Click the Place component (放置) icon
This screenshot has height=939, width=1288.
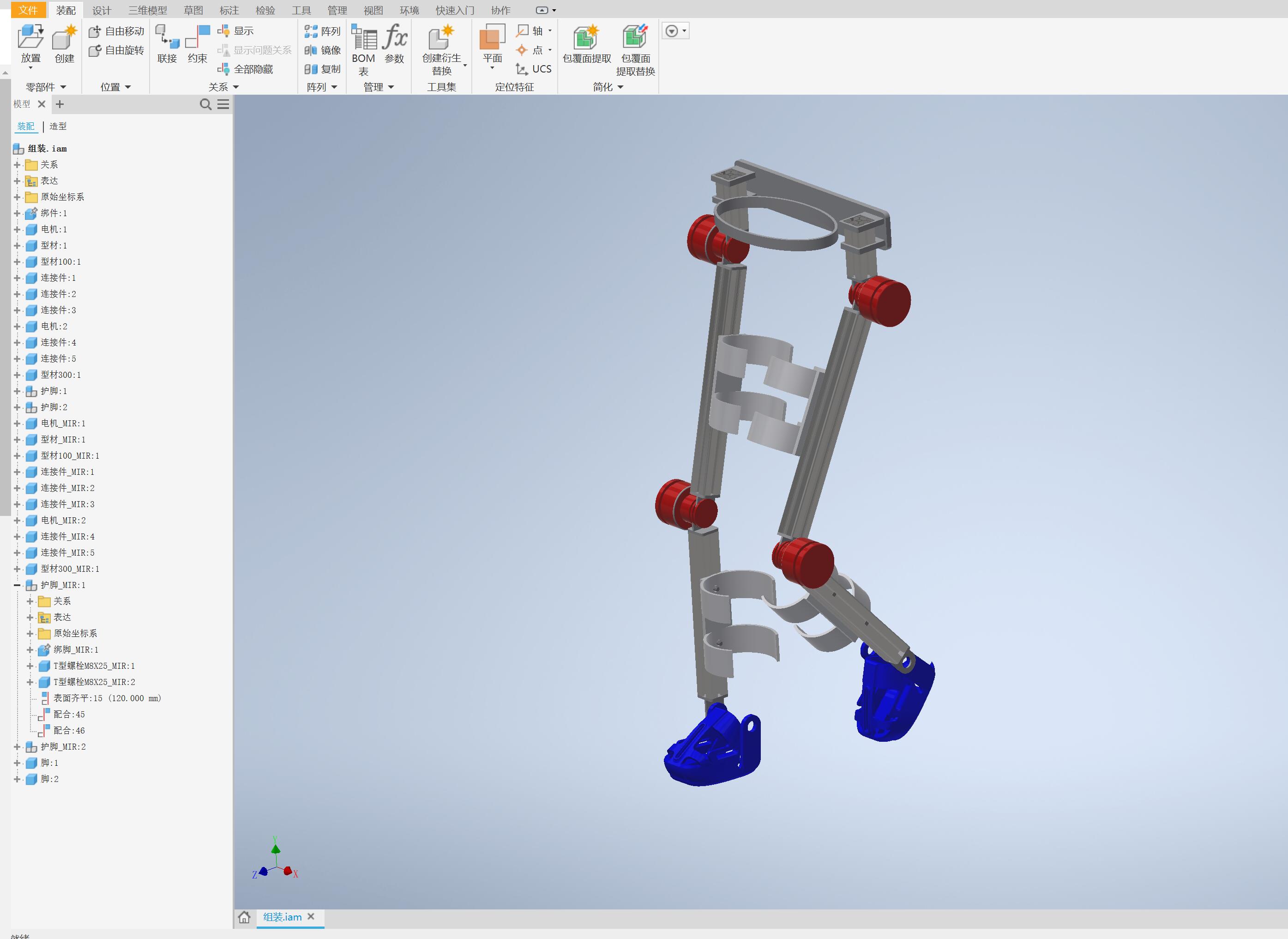coord(30,37)
